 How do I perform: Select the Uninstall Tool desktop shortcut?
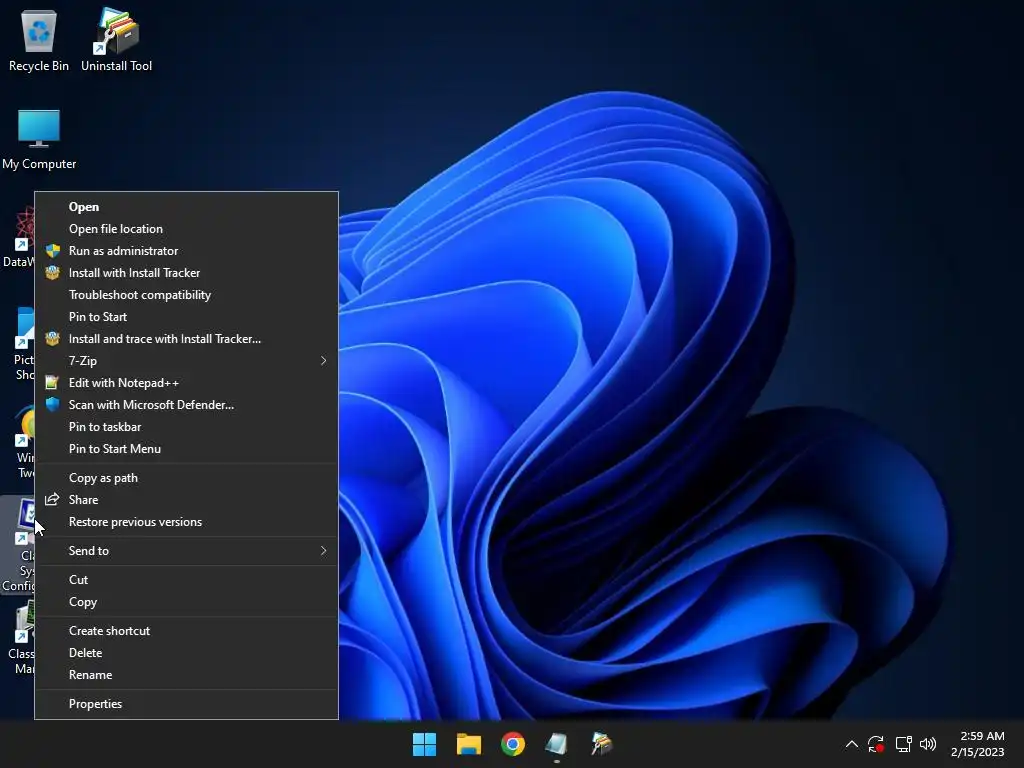tap(116, 40)
